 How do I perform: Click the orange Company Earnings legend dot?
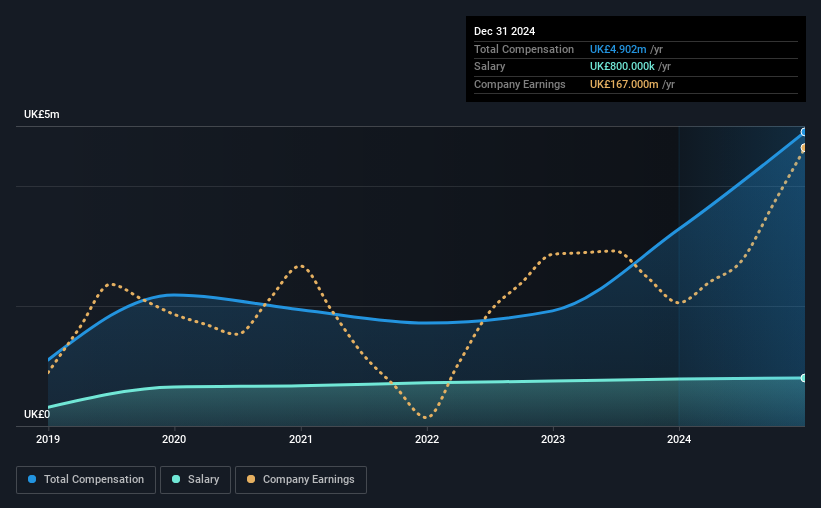pyautogui.click(x=251, y=479)
